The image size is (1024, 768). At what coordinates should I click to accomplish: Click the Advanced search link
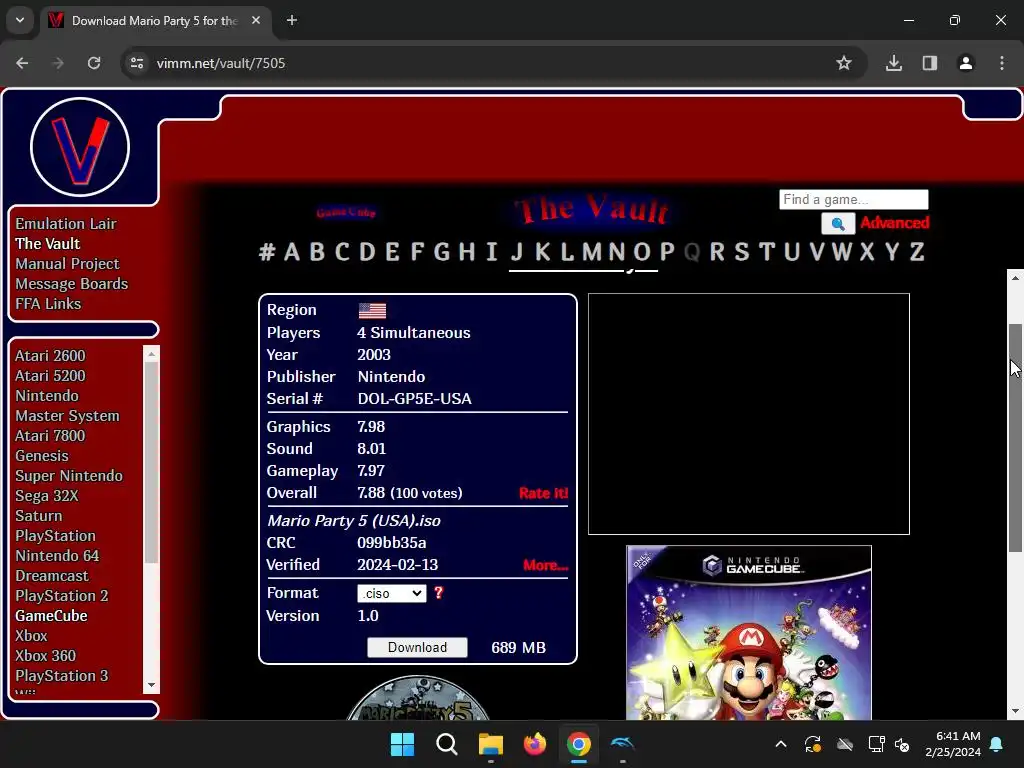(895, 223)
